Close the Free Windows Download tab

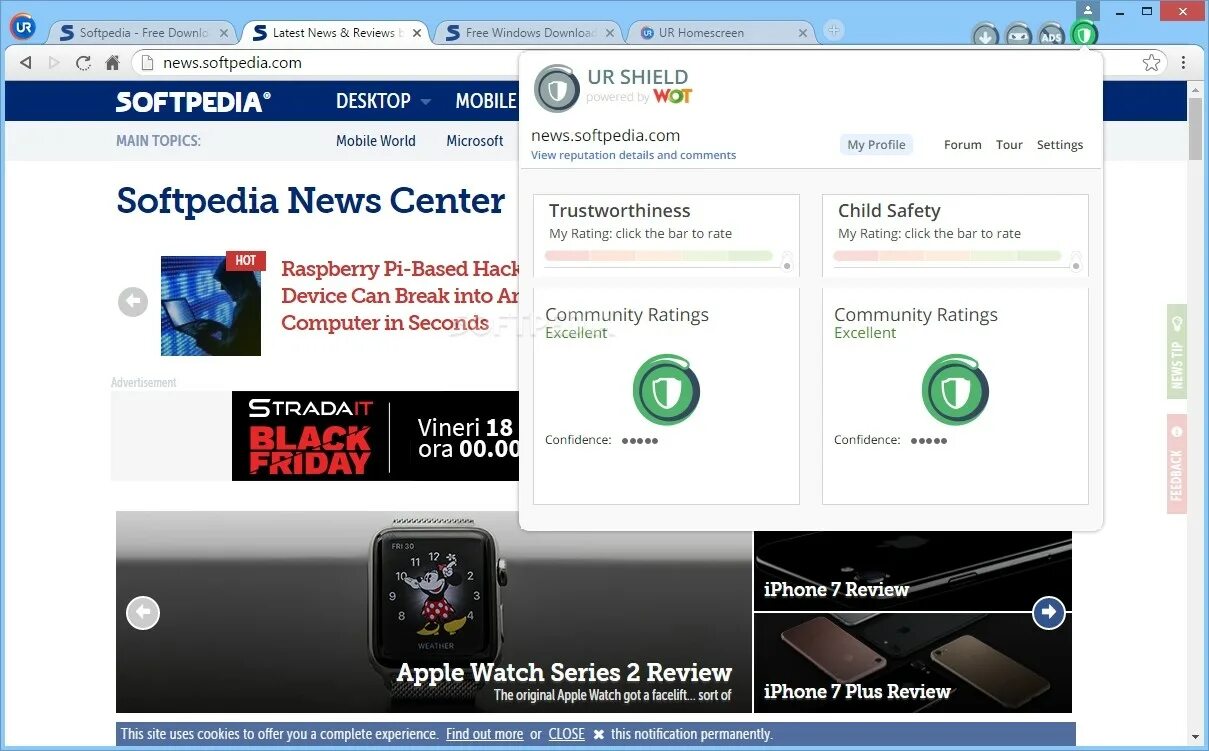[x=610, y=33]
